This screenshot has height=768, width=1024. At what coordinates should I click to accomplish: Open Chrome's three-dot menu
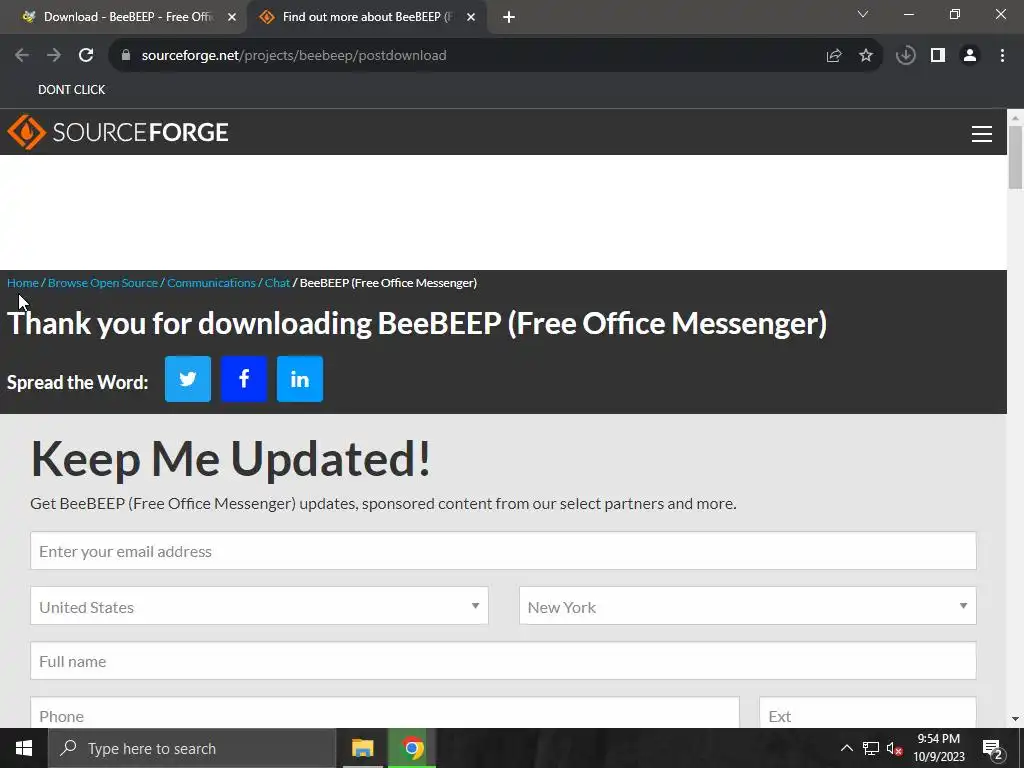pyautogui.click(x=1002, y=56)
